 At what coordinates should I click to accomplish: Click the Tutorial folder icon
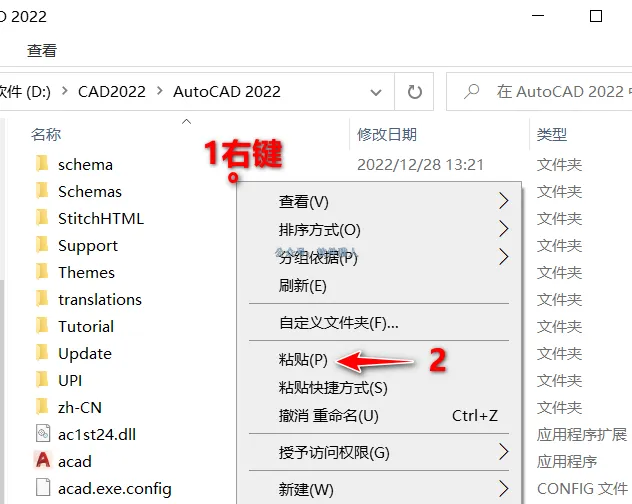[x=42, y=326]
